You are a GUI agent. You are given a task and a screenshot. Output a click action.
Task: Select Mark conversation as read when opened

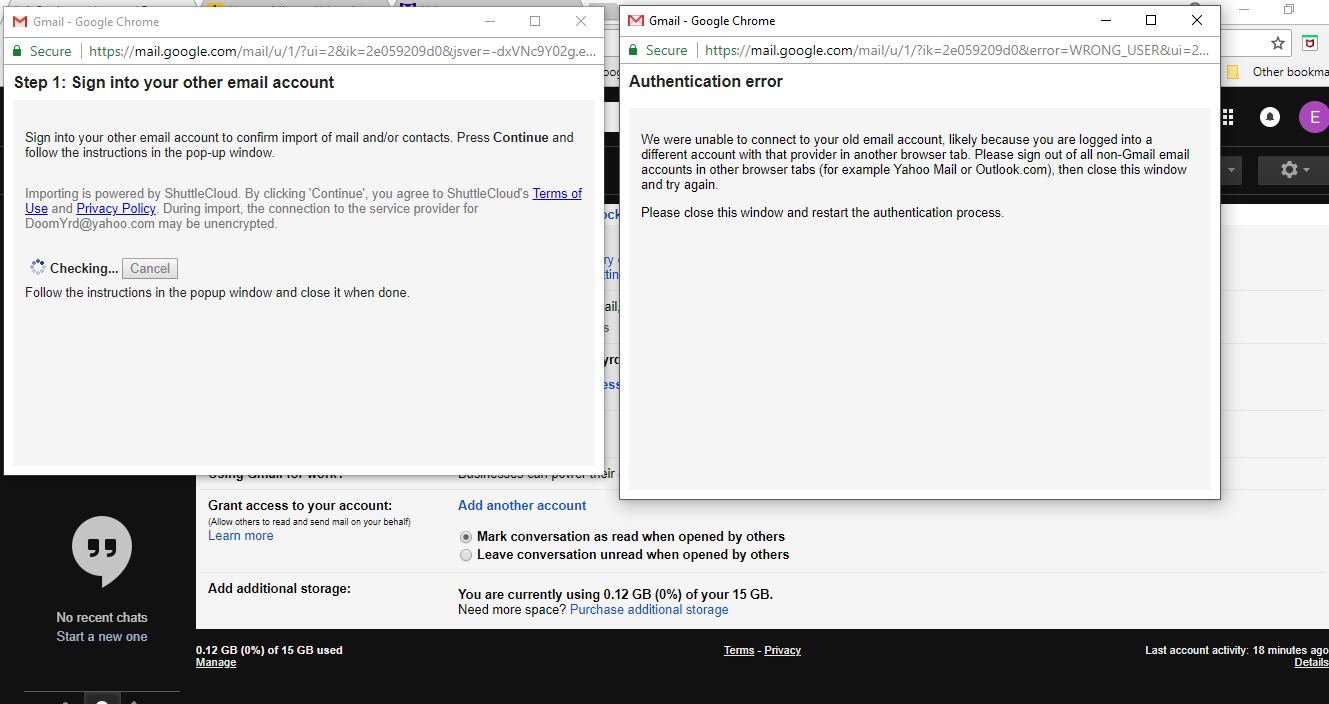pyautogui.click(x=465, y=537)
